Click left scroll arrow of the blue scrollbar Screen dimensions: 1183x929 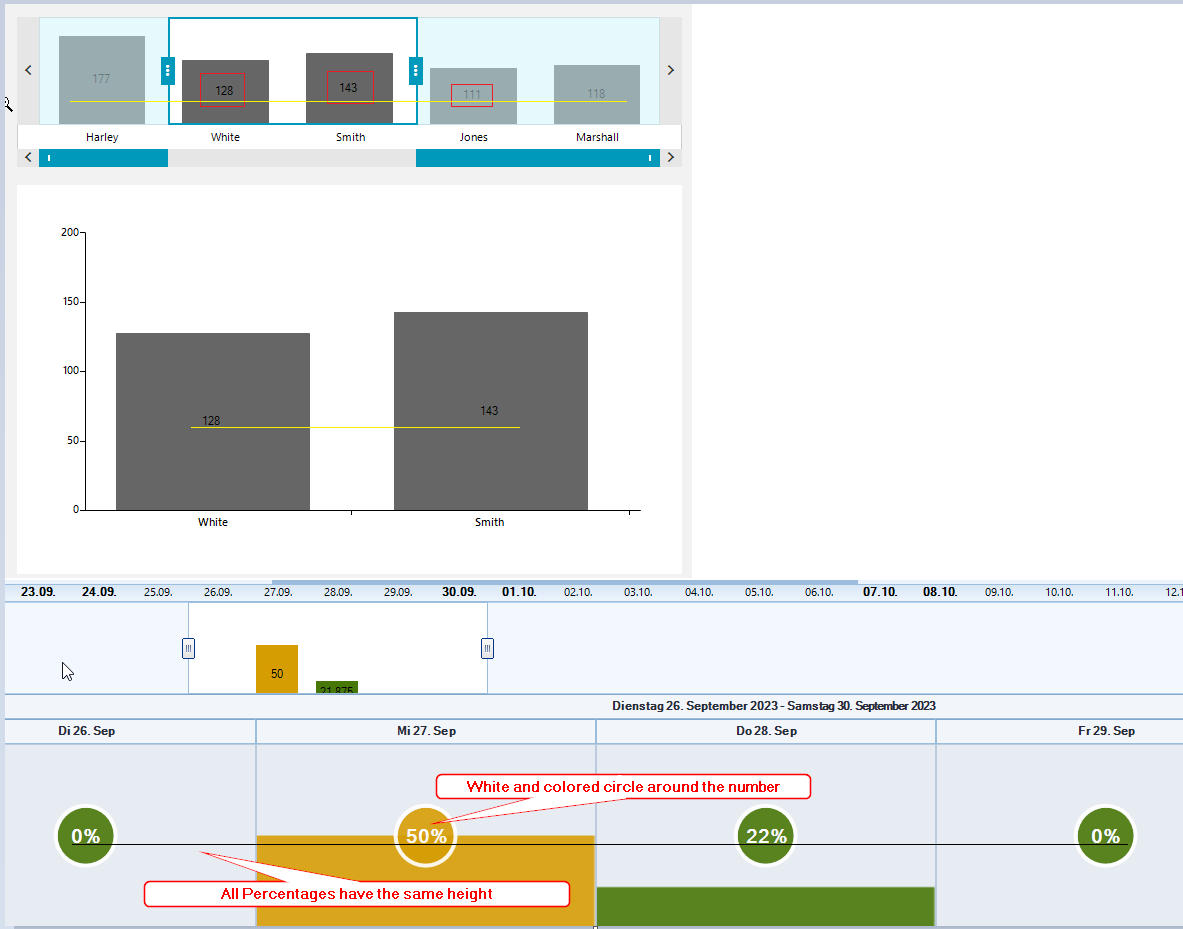pos(28,158)
